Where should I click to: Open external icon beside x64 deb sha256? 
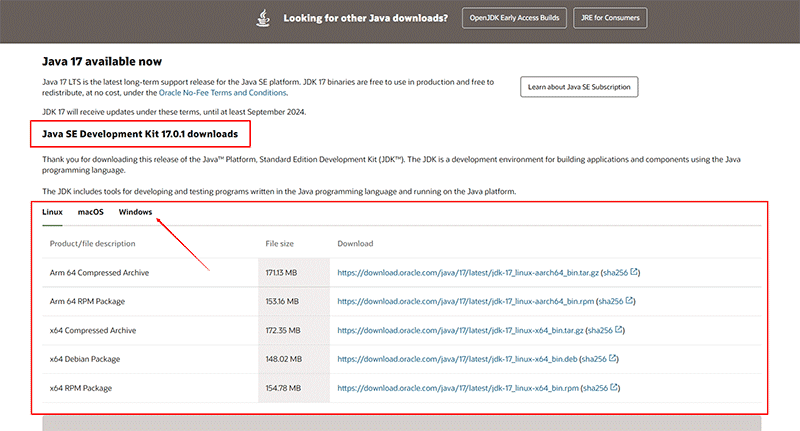tap(613, 358)
